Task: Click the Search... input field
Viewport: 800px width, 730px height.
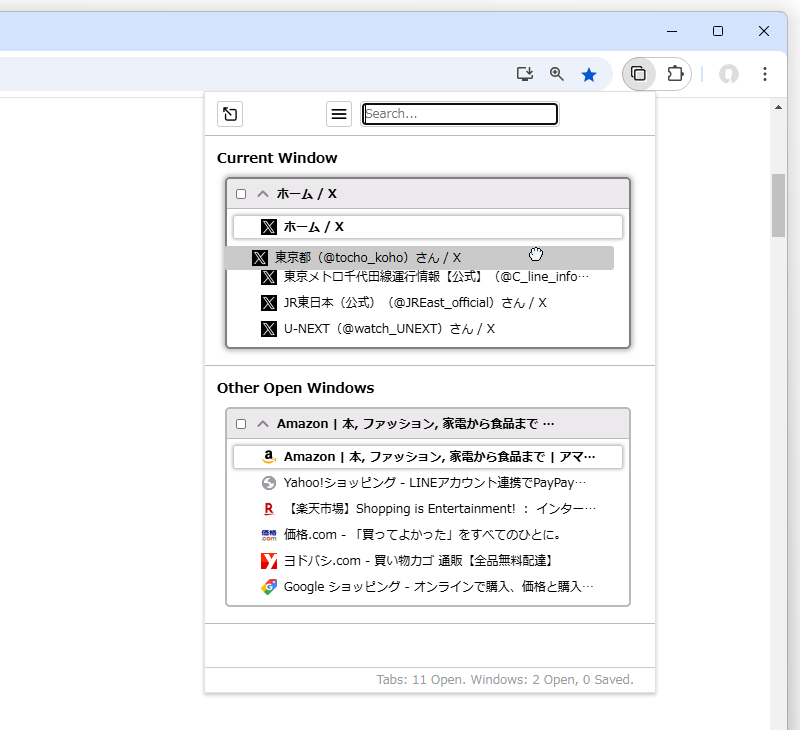Action: pyautogui.click(x=460, y=114)
